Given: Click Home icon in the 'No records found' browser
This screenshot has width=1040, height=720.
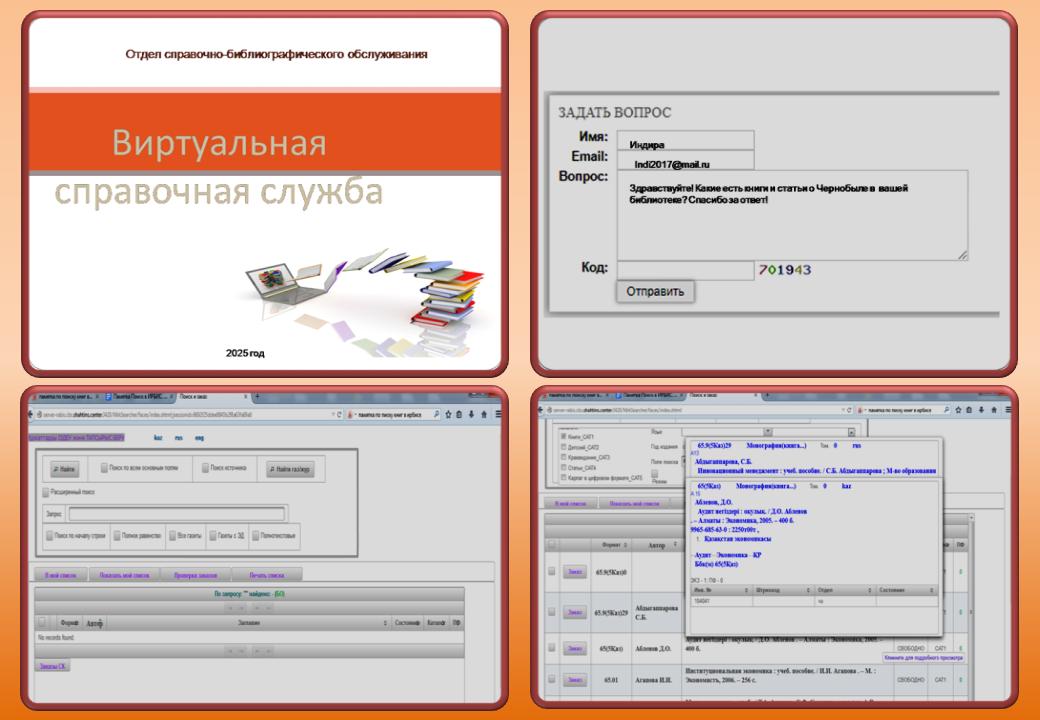Looking at the screenshot, I should click(x=484, y=414).
